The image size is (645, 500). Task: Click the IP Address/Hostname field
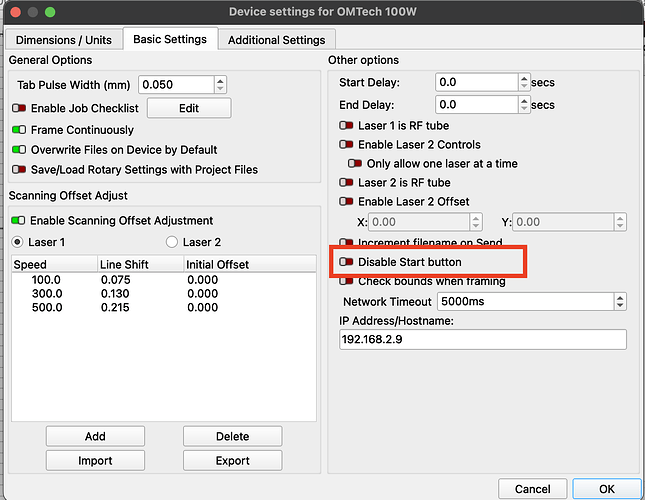click(x=483, y=339)
